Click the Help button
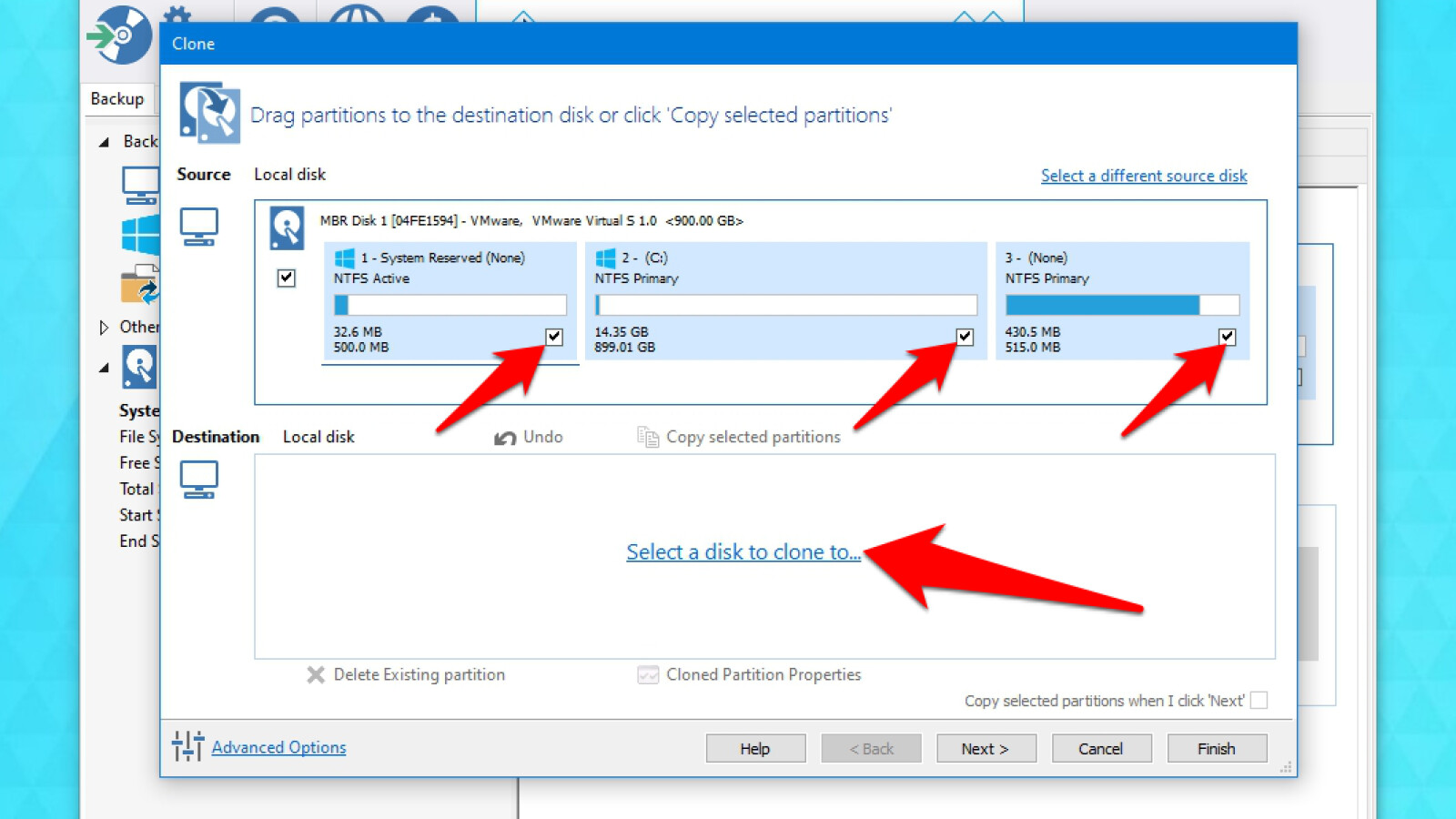Viewport: 1456px width, 819px height. (755, 748)
